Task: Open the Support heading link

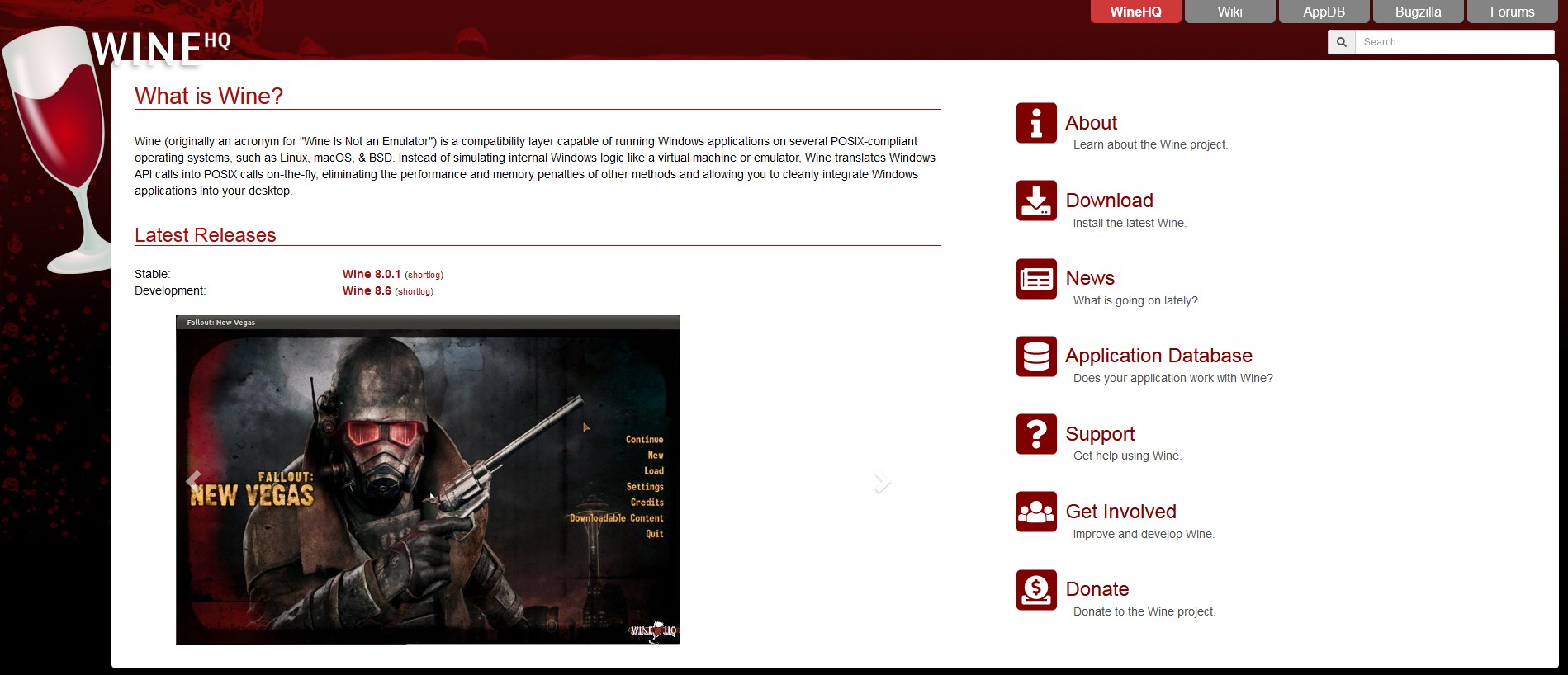Action: tap(1100, 434)
